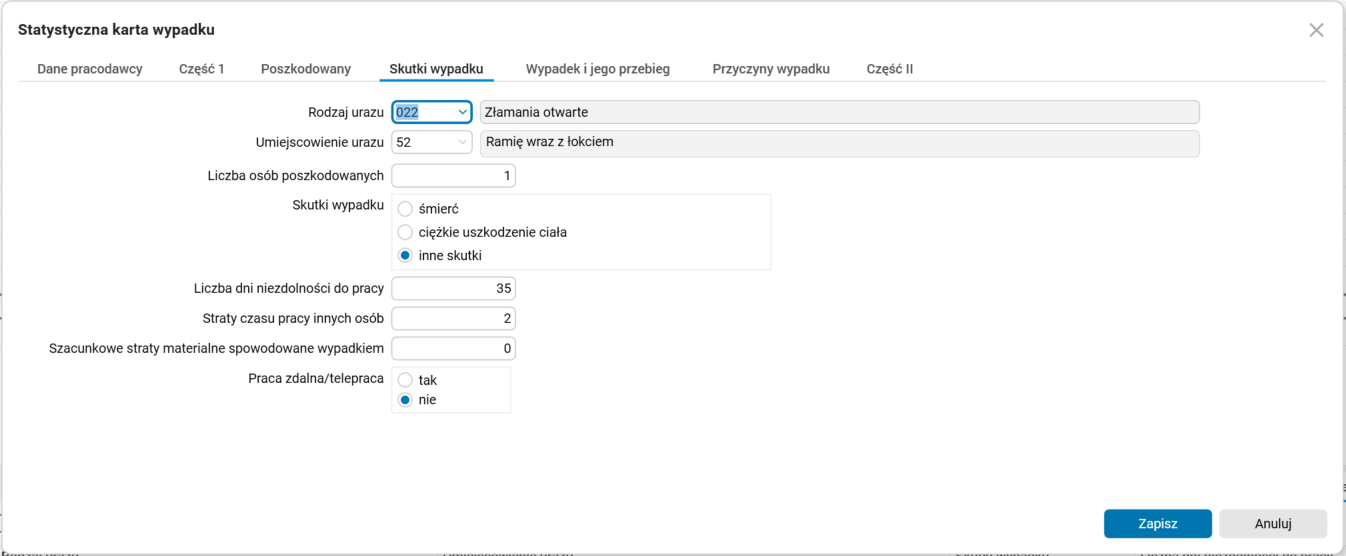Screen dimensions: 1346x556
Task: Select the śmierć radio option
Action: [x=405, y=209]
